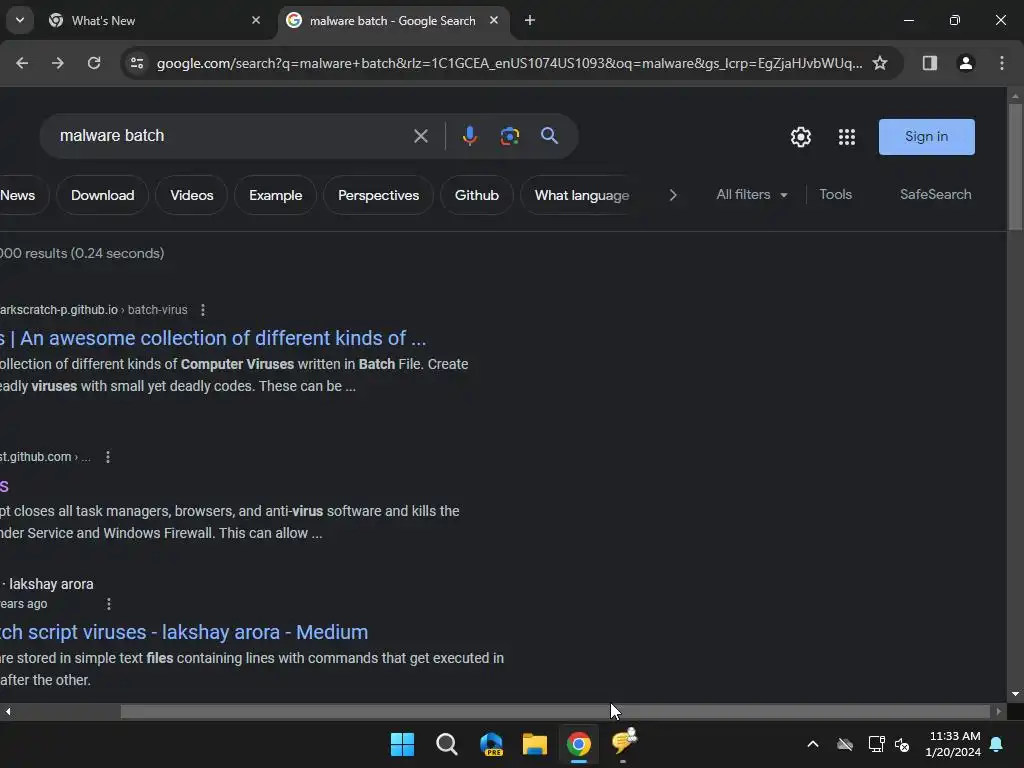Bookmark this page with the star

(x=880, y=63)
